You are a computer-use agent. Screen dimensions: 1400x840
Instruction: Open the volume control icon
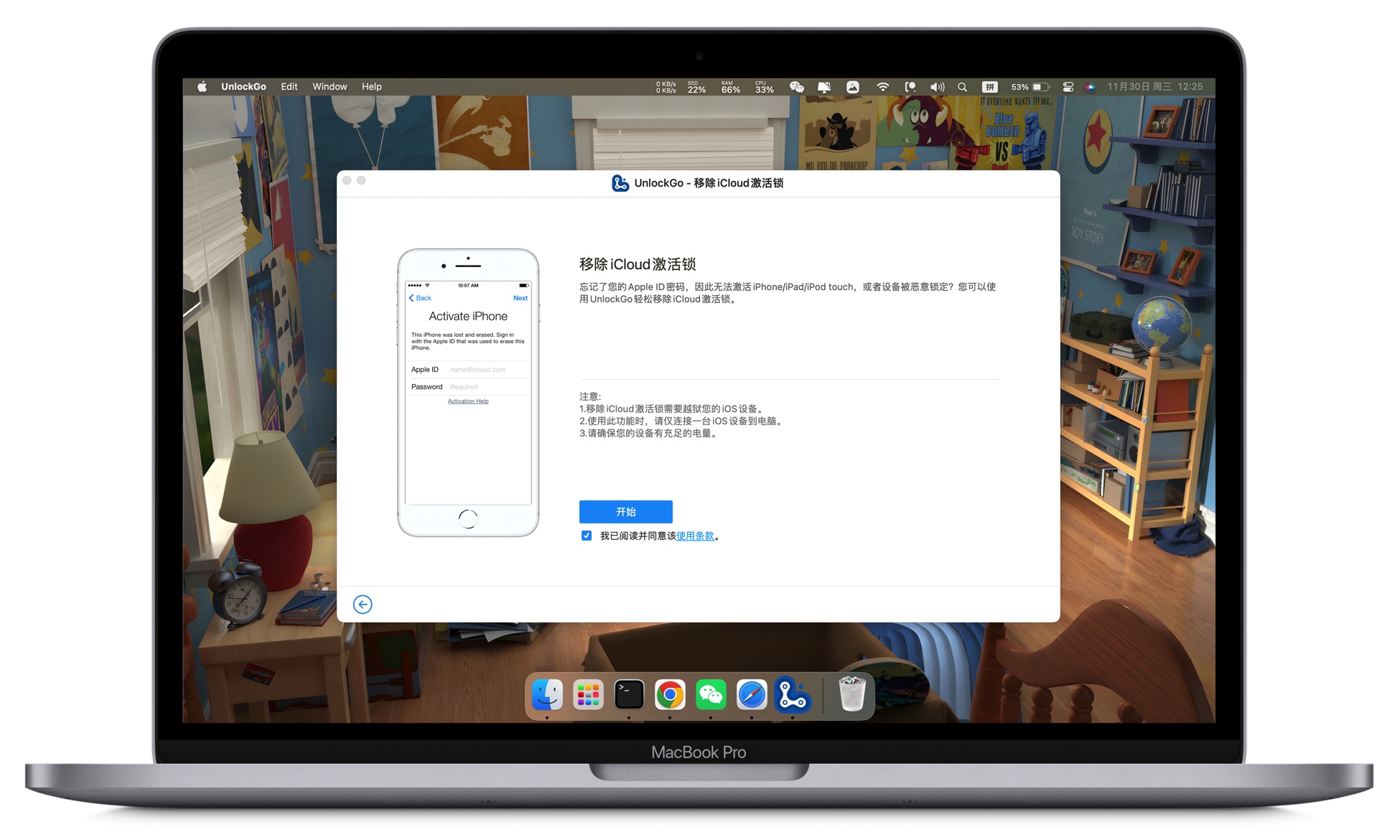(x=937, y=87)
